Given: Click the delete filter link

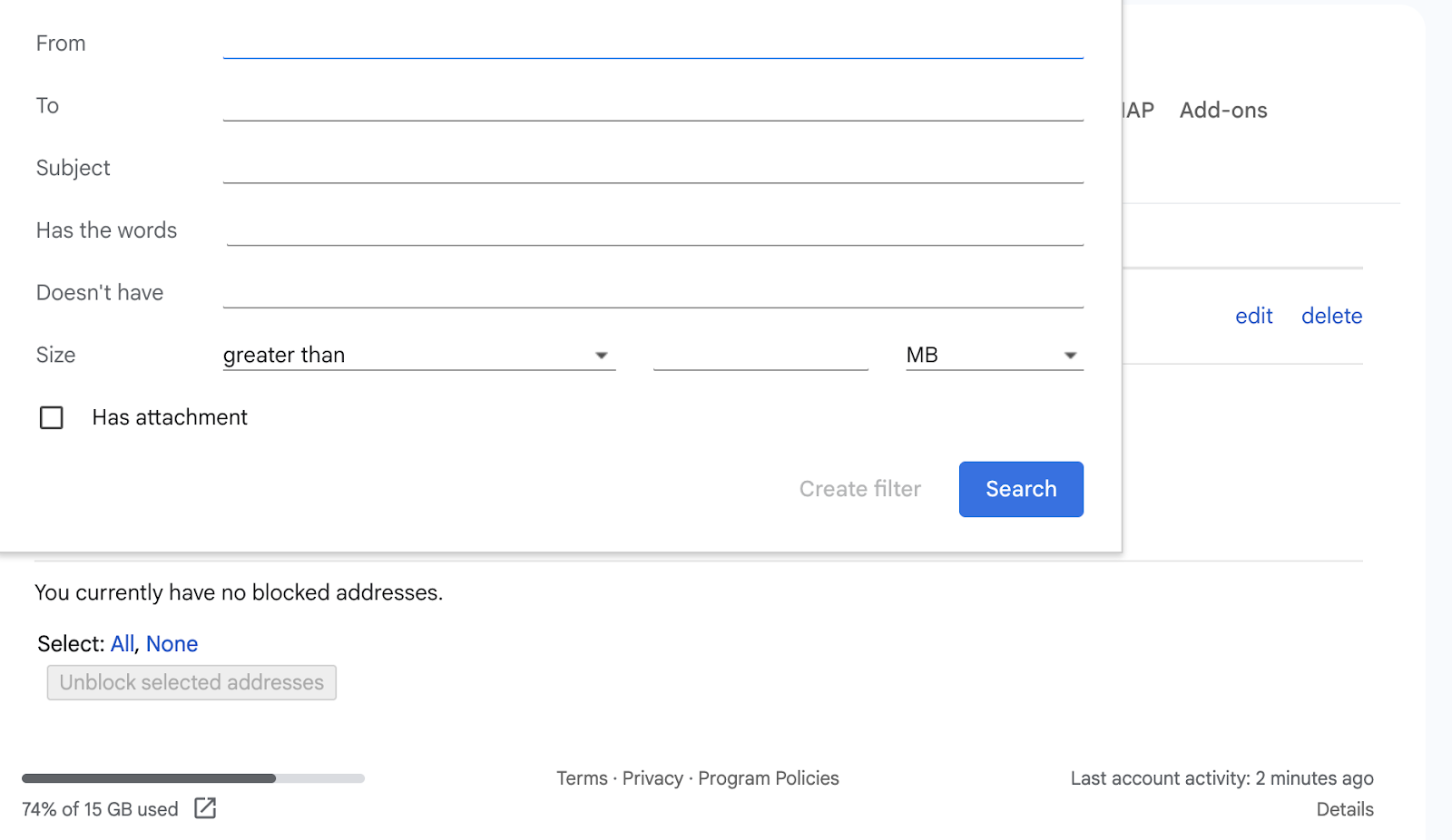Looking at the screenshot, I should 1331,316.
